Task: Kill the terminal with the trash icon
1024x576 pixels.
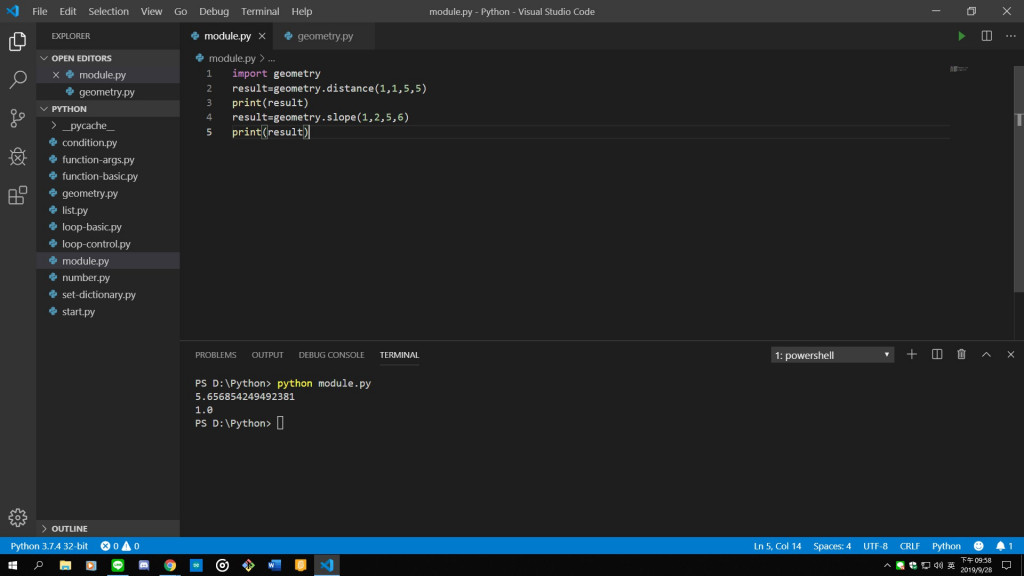Action: [961, 355]
